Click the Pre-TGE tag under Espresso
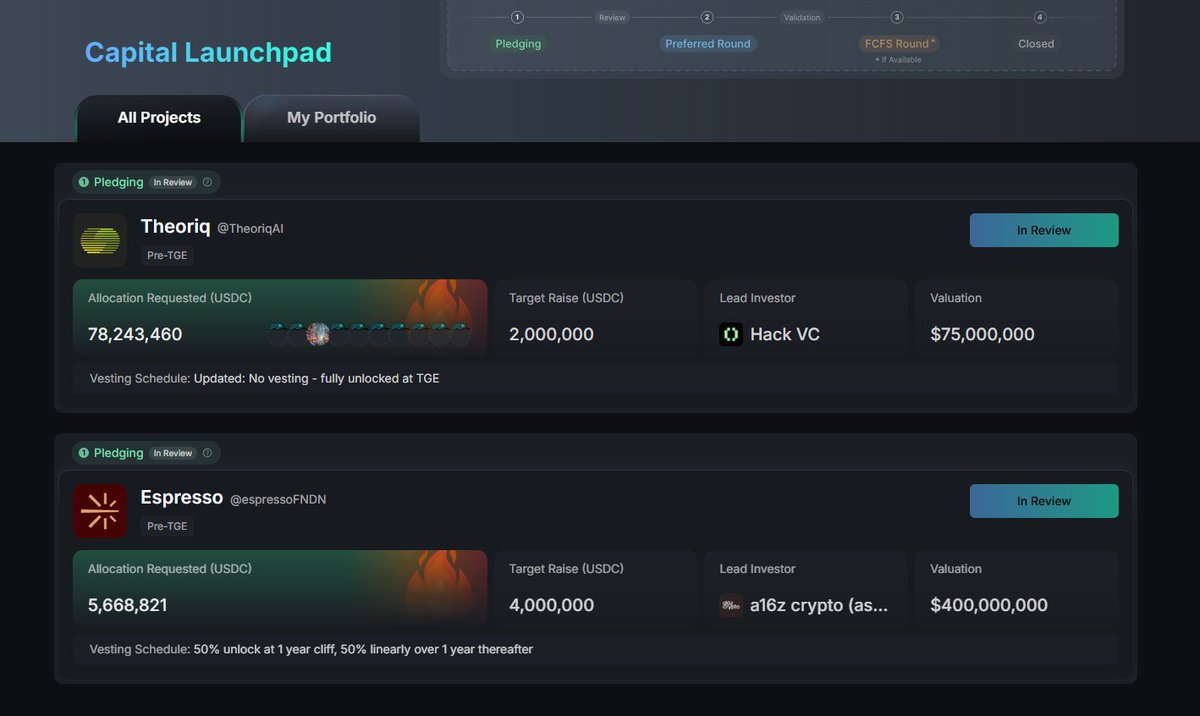1200x716 pixels. pyautogui.click(x=167, y=526)
